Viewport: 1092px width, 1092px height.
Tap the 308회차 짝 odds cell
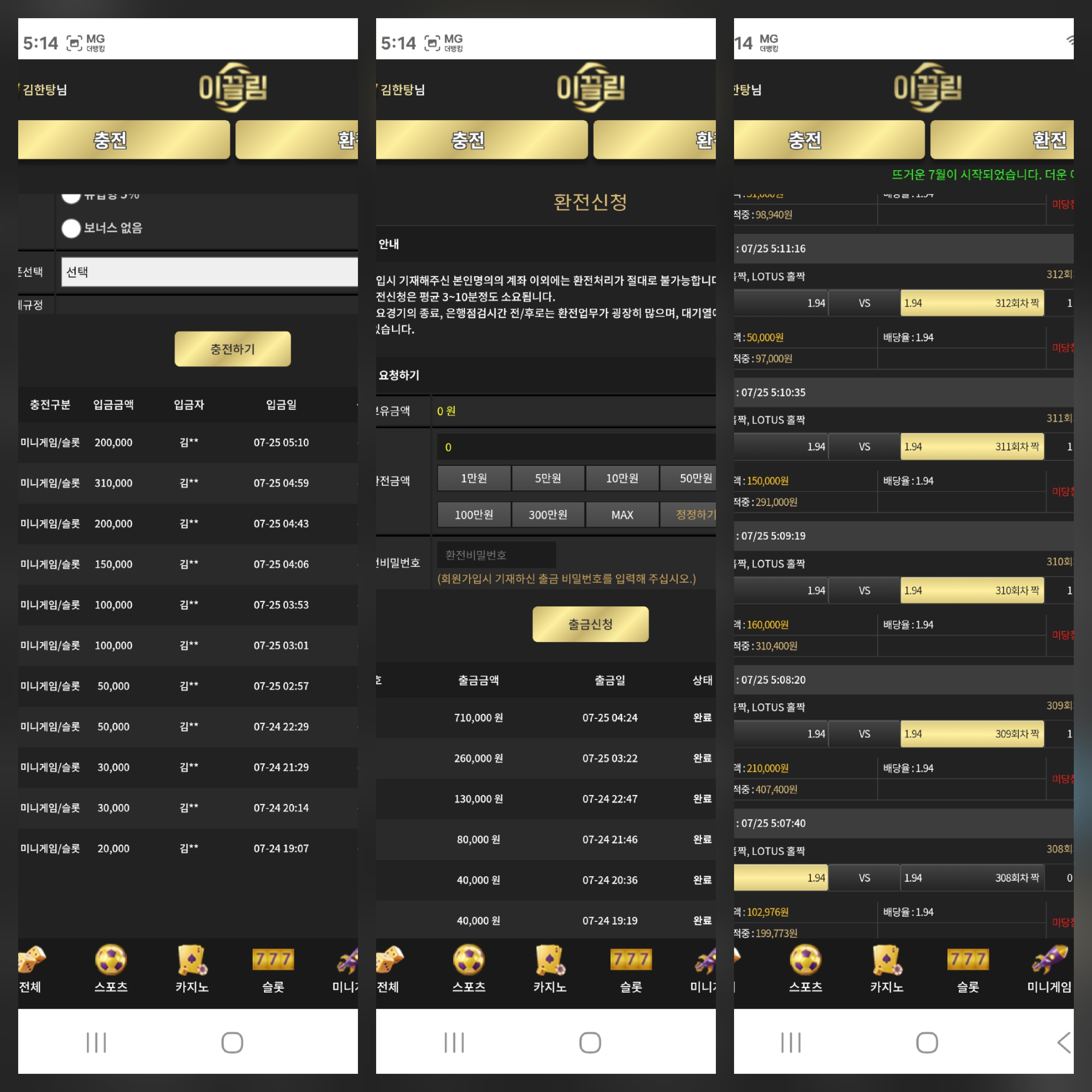point(971,878)
